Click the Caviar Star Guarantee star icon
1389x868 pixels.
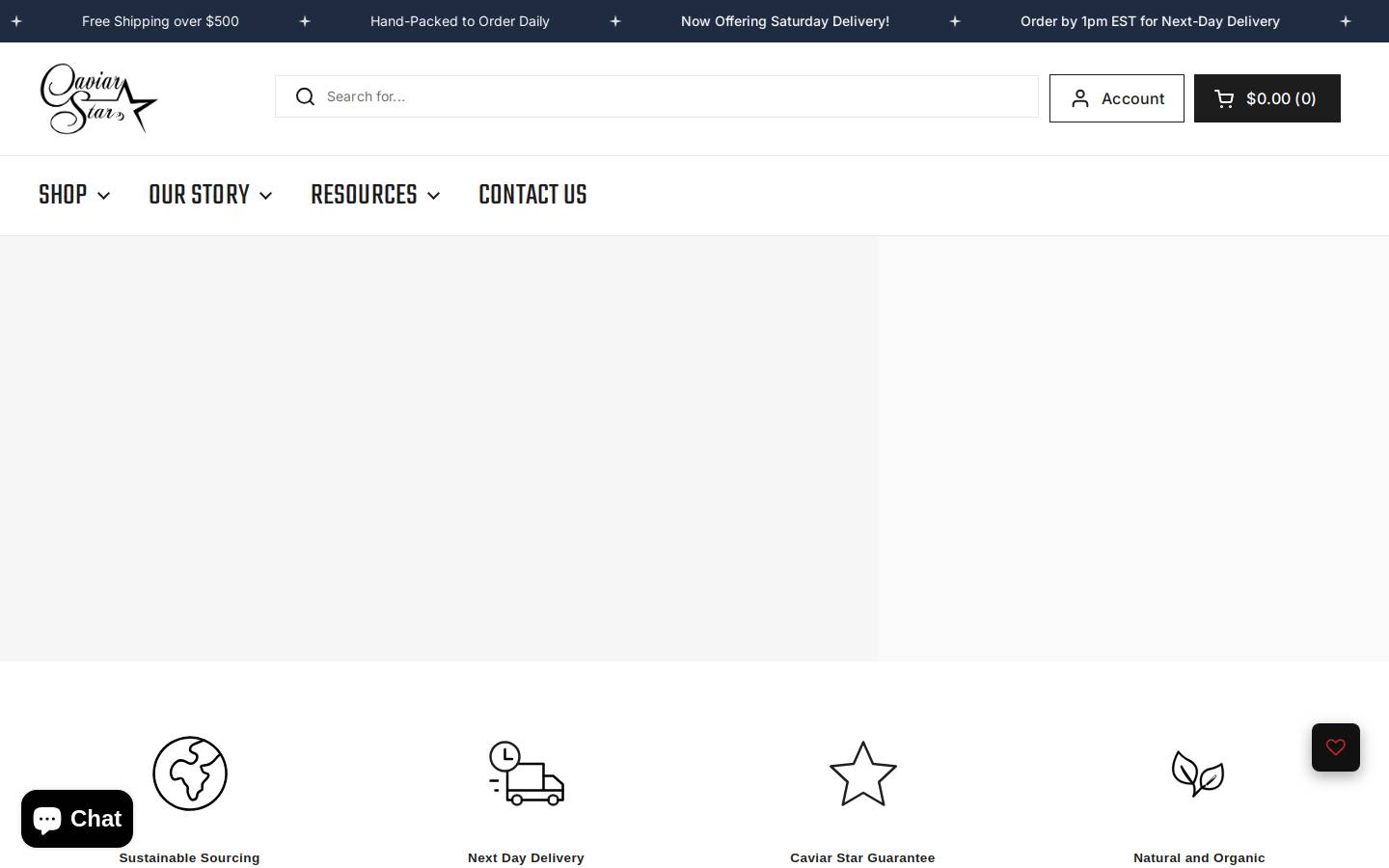tap(863, 773)
